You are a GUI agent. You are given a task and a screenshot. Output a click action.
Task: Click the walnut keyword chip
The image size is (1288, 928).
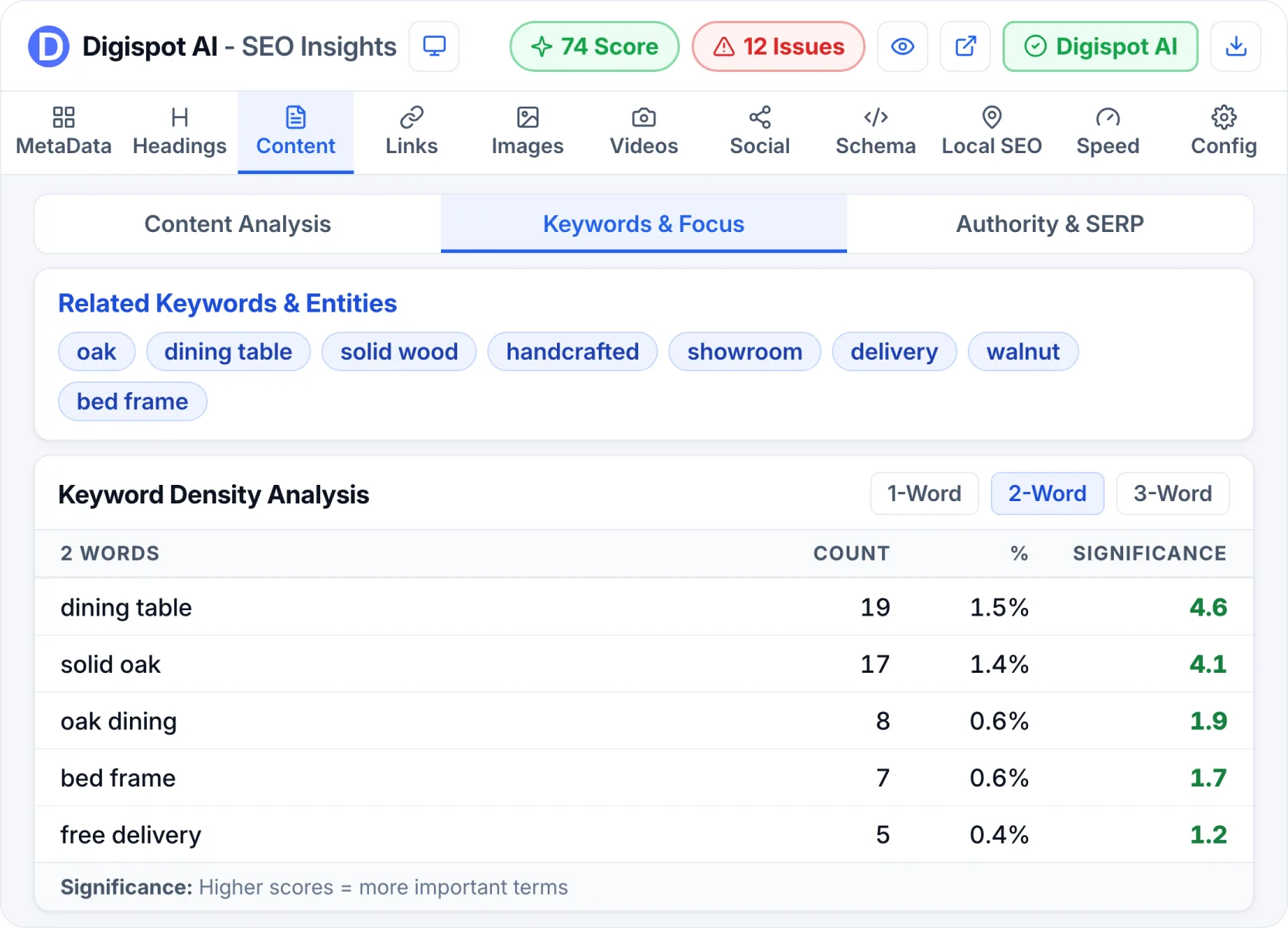(1023, 352)
